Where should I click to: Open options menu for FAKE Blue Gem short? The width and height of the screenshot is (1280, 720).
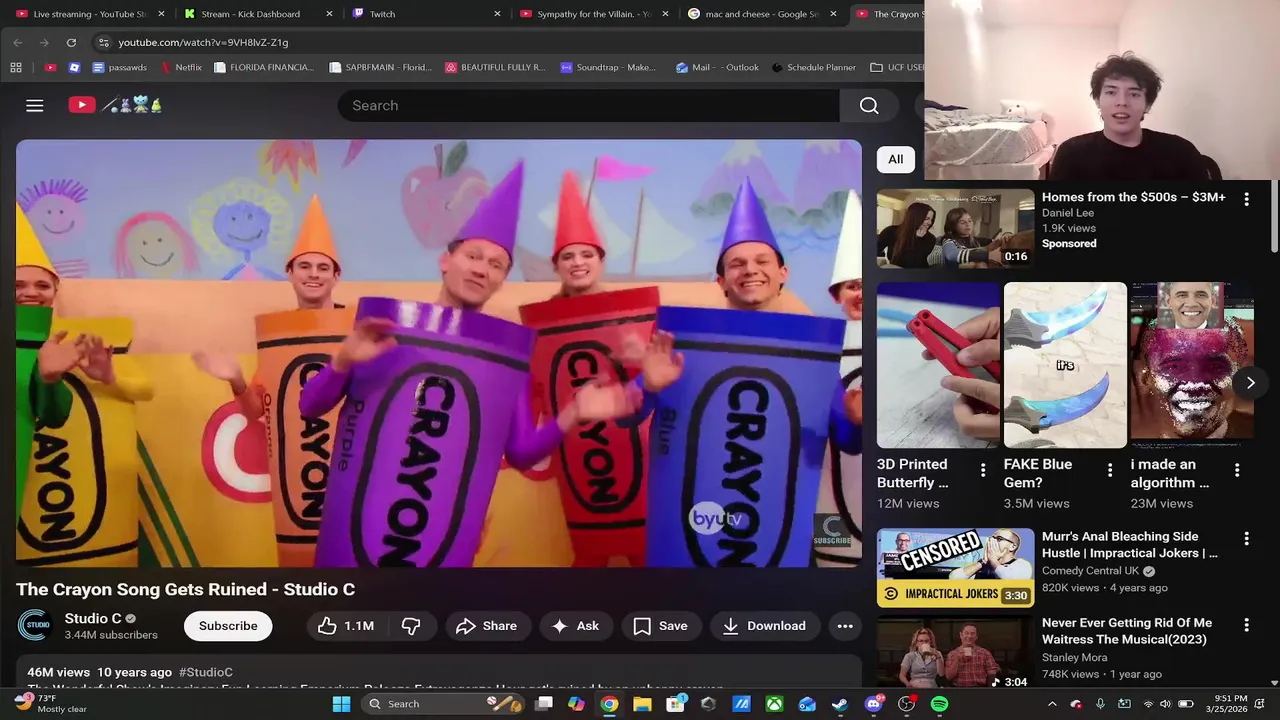click(x=1110, y=470)
